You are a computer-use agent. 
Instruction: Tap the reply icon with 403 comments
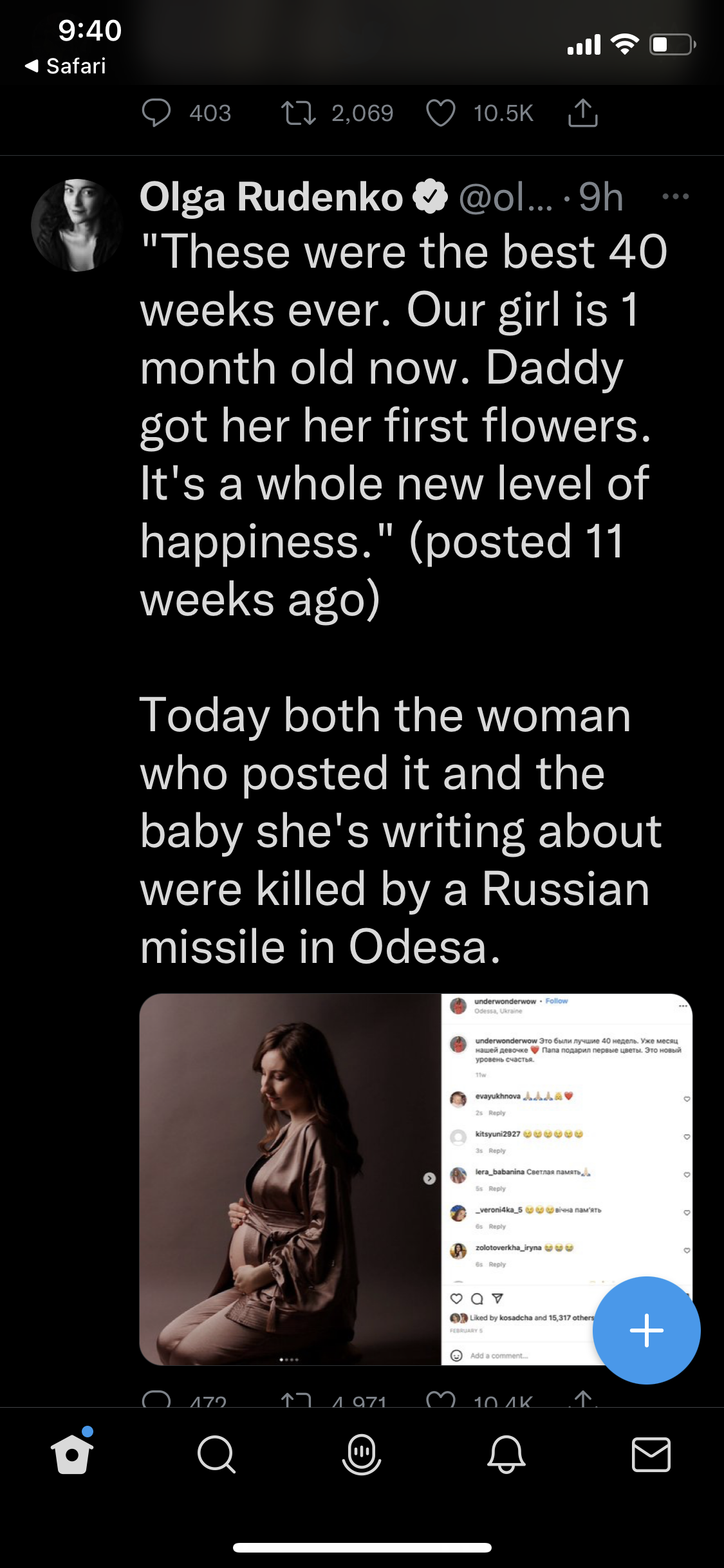(156, 113)
